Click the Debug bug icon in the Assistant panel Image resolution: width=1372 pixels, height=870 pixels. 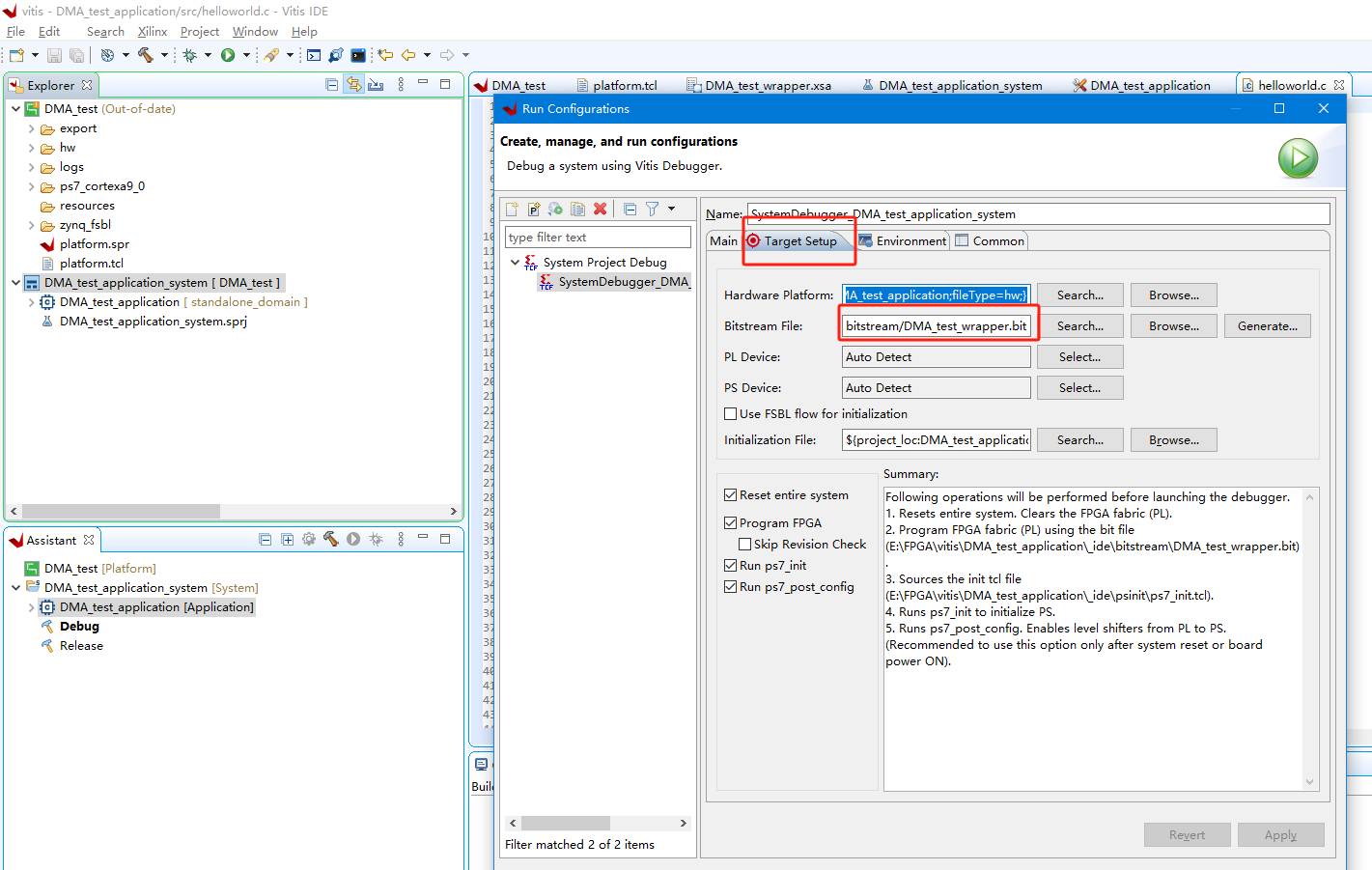click(x=376, y=540)
